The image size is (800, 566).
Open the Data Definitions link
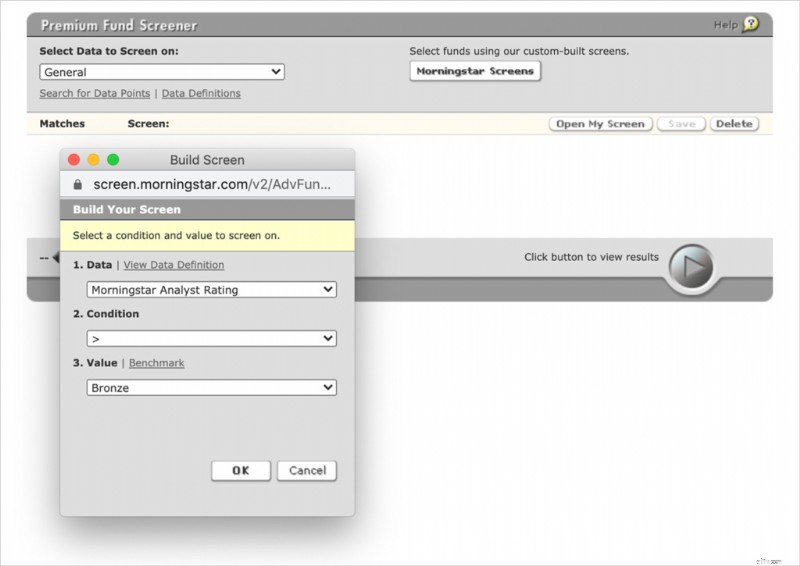(201, 93)
